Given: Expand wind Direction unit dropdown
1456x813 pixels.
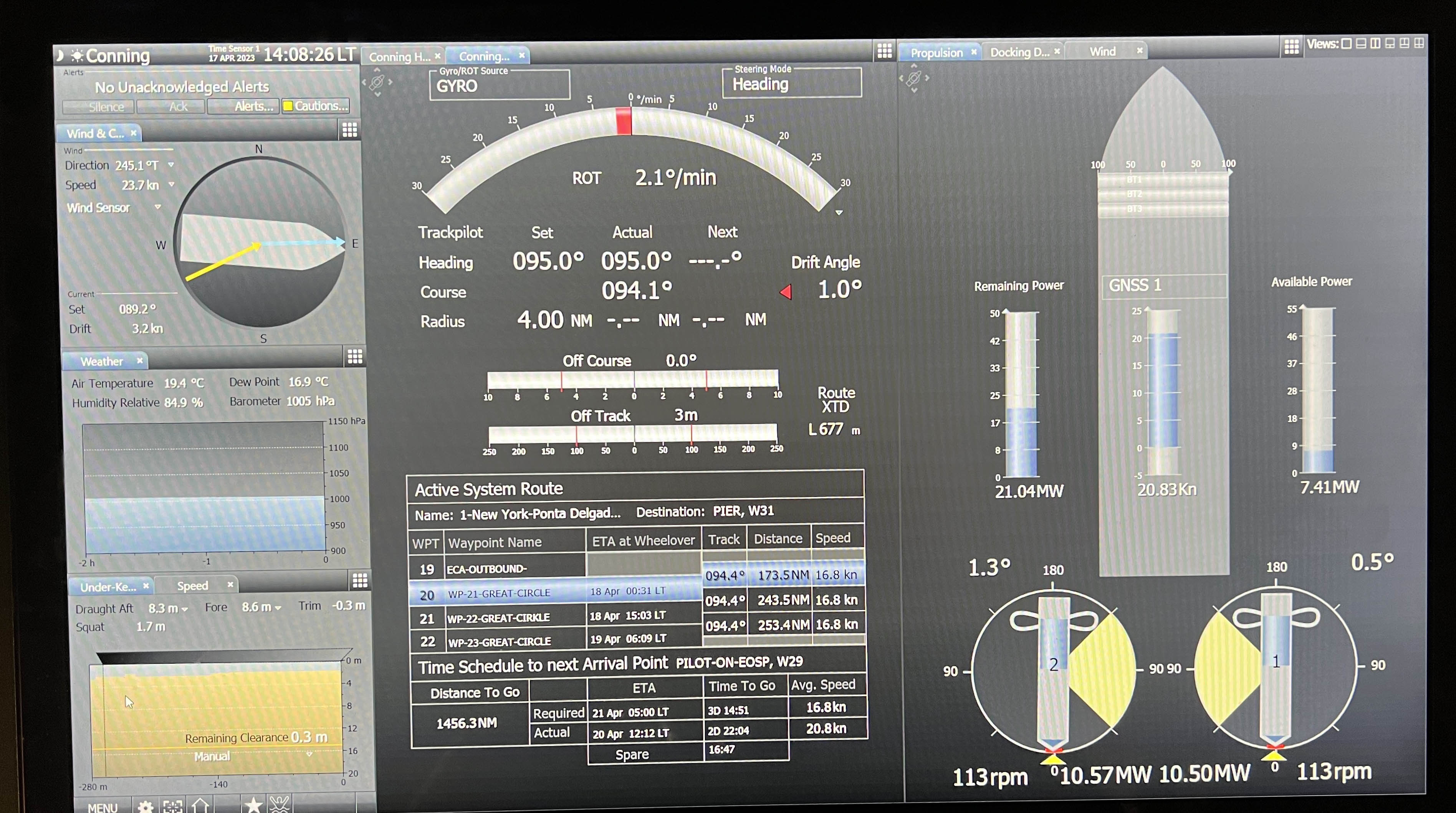Looking at the screenshot, I should 171,165.
